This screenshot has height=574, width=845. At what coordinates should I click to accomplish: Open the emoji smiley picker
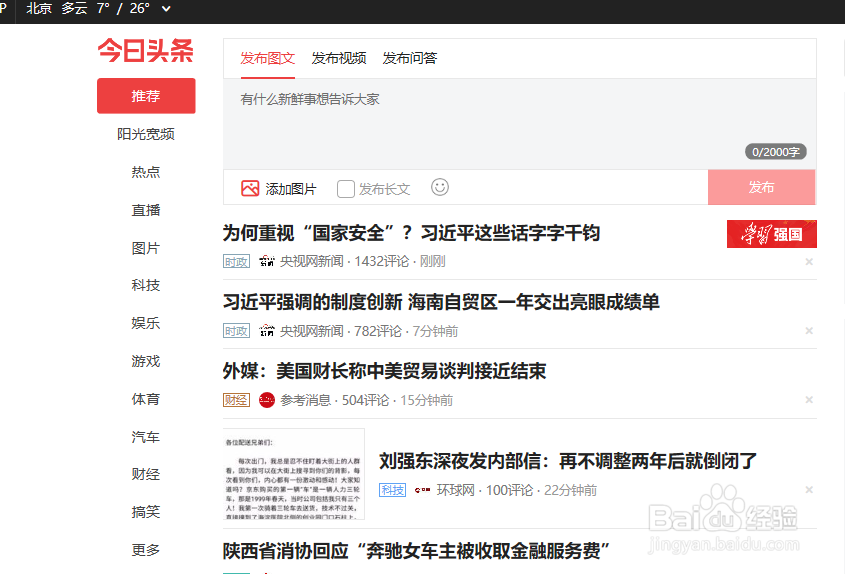440,187
